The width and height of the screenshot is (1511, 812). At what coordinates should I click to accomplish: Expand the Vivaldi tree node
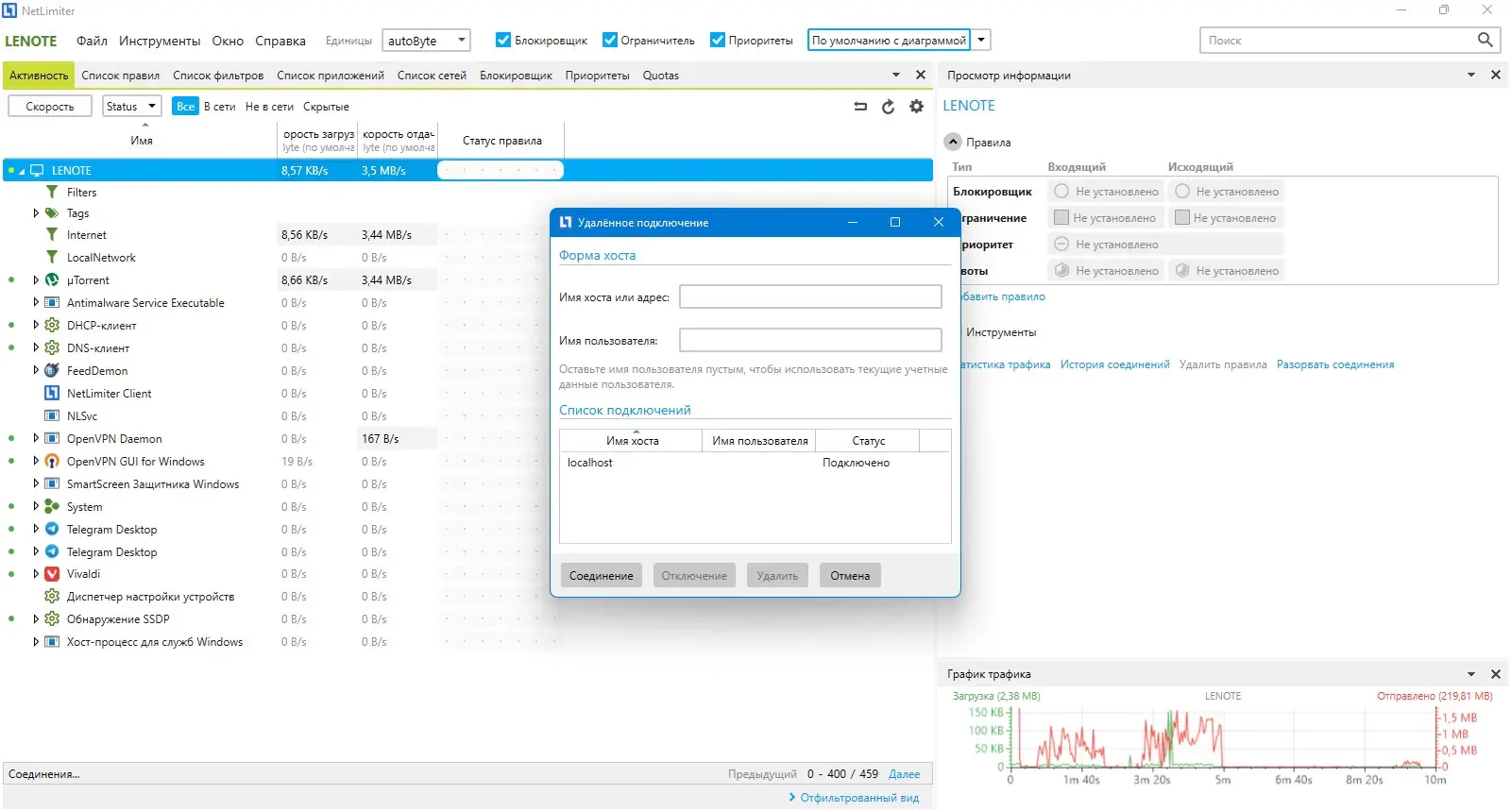pyautogui.click(x=36, y=574)
